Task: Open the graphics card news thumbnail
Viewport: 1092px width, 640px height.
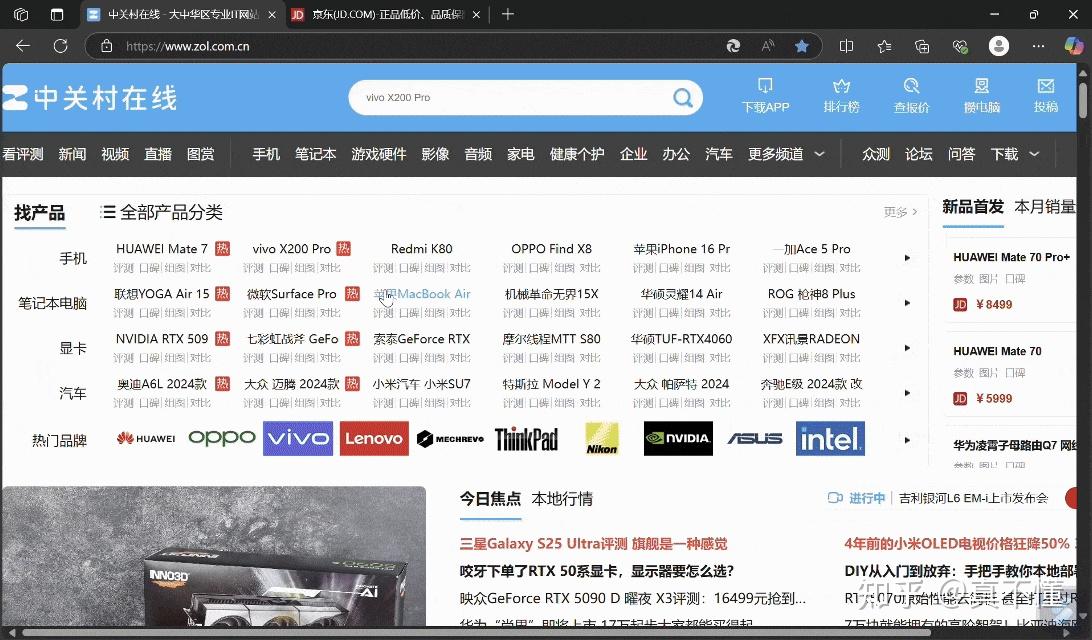Action: tap(214, 556)
